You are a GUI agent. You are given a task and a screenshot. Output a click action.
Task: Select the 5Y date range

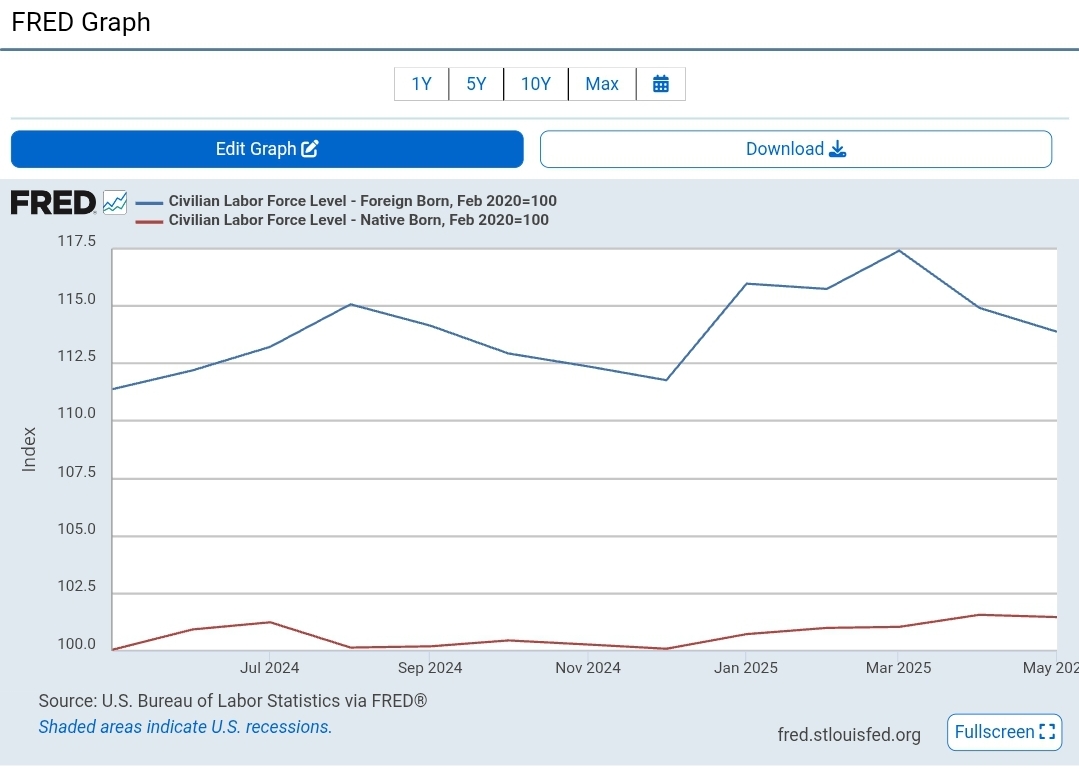(x=476, y=84)
